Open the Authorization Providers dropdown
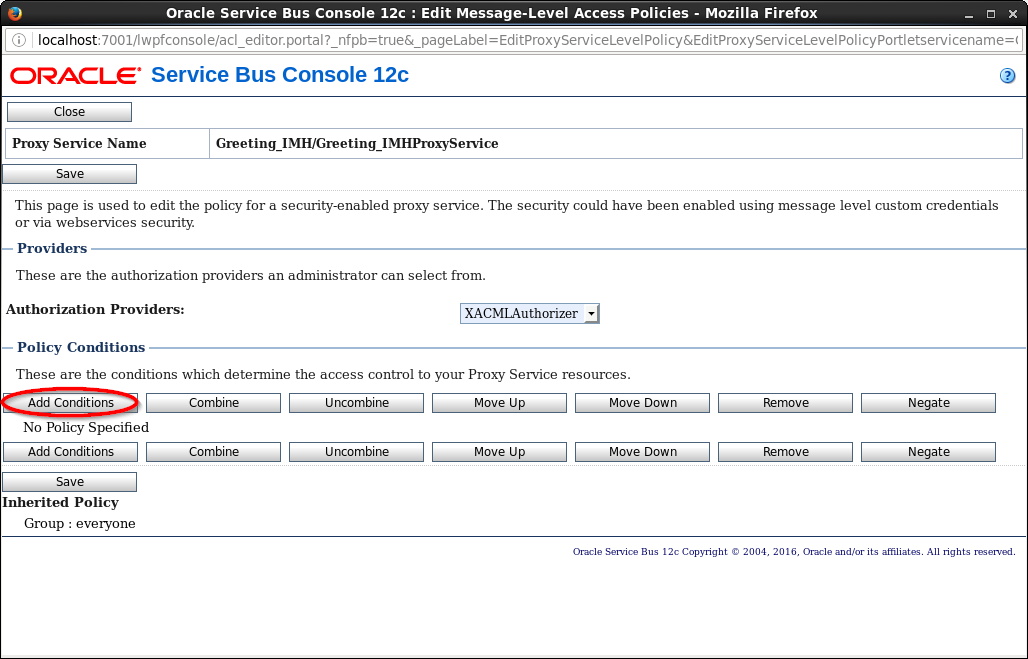The height and width of the screenshot is (659, 1028). point(529,314)
